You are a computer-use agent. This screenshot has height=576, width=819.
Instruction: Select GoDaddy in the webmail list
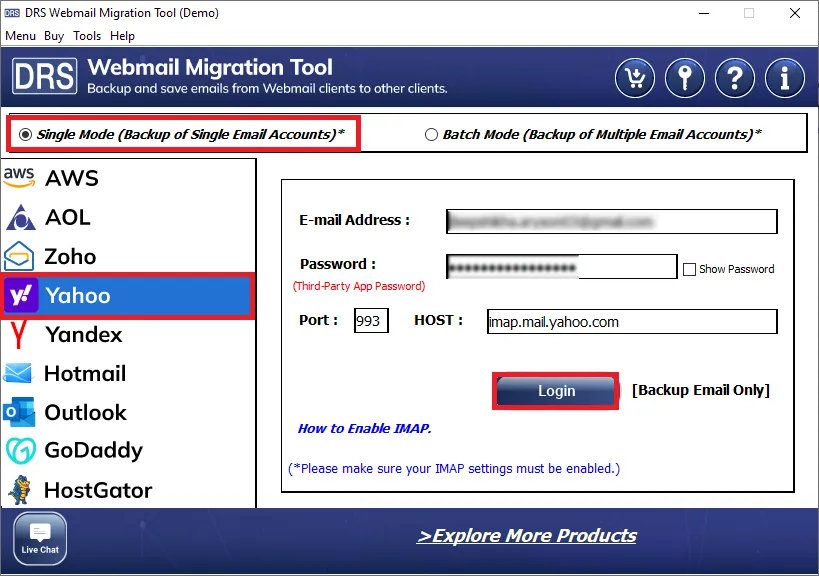point(128,451)
